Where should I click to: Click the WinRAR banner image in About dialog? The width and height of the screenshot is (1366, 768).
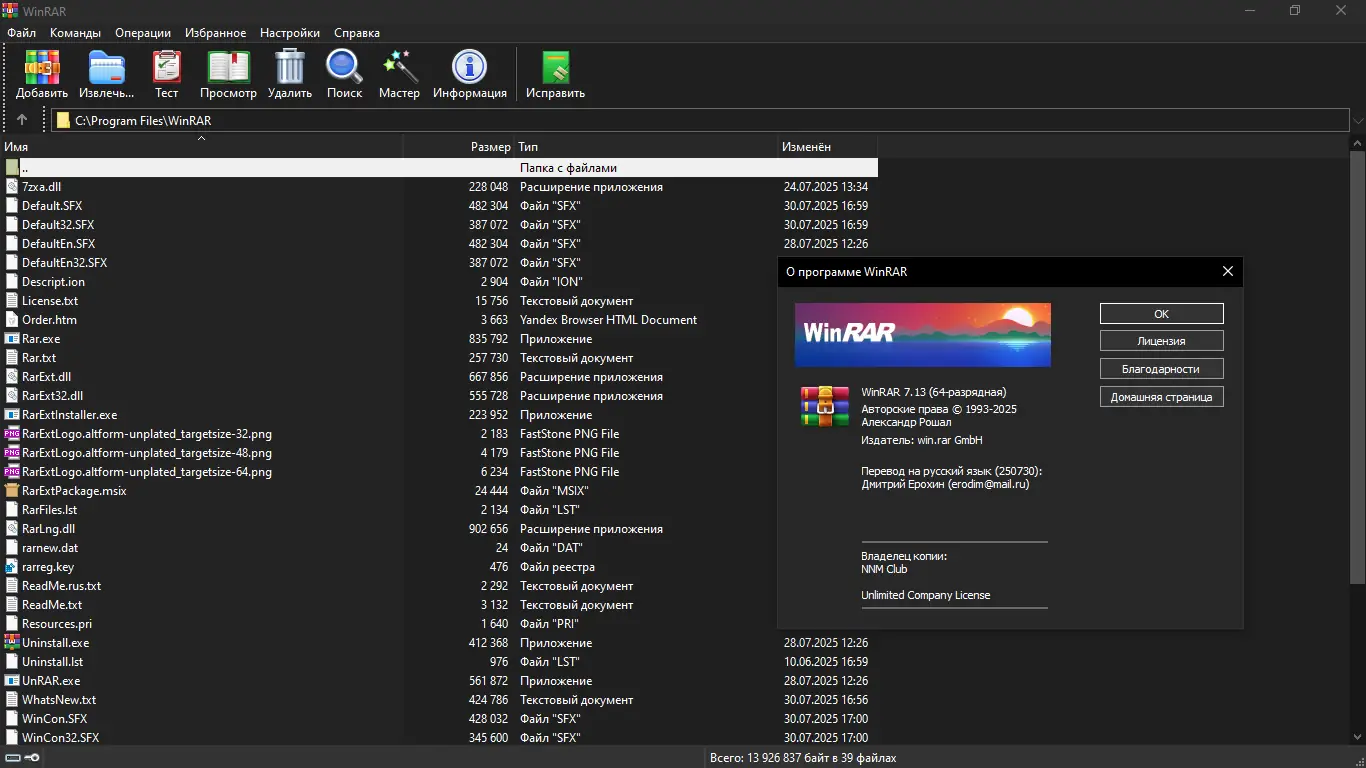click(x=923, y=335)
